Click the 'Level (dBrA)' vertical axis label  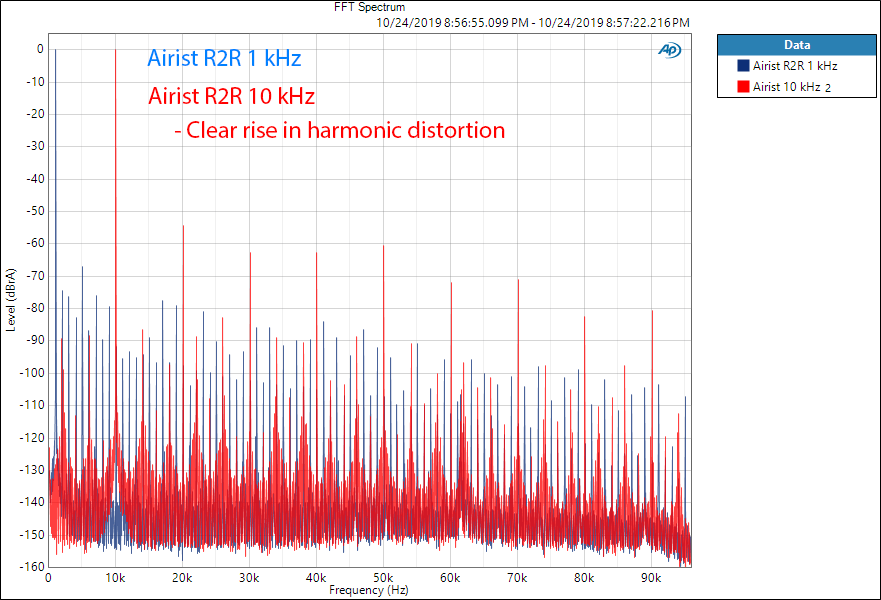tap(11, 300)
